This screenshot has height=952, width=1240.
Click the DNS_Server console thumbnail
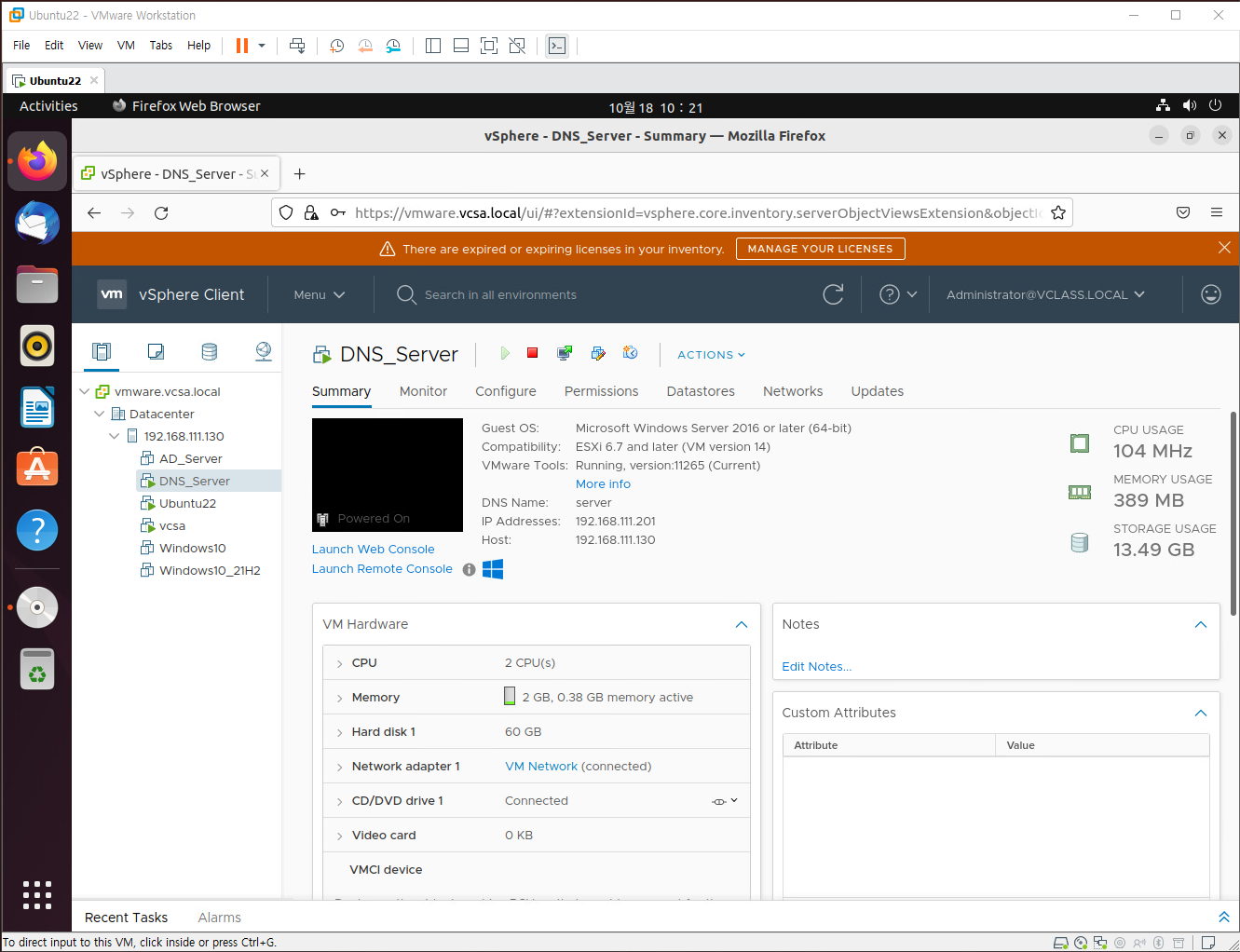point(388,475)
